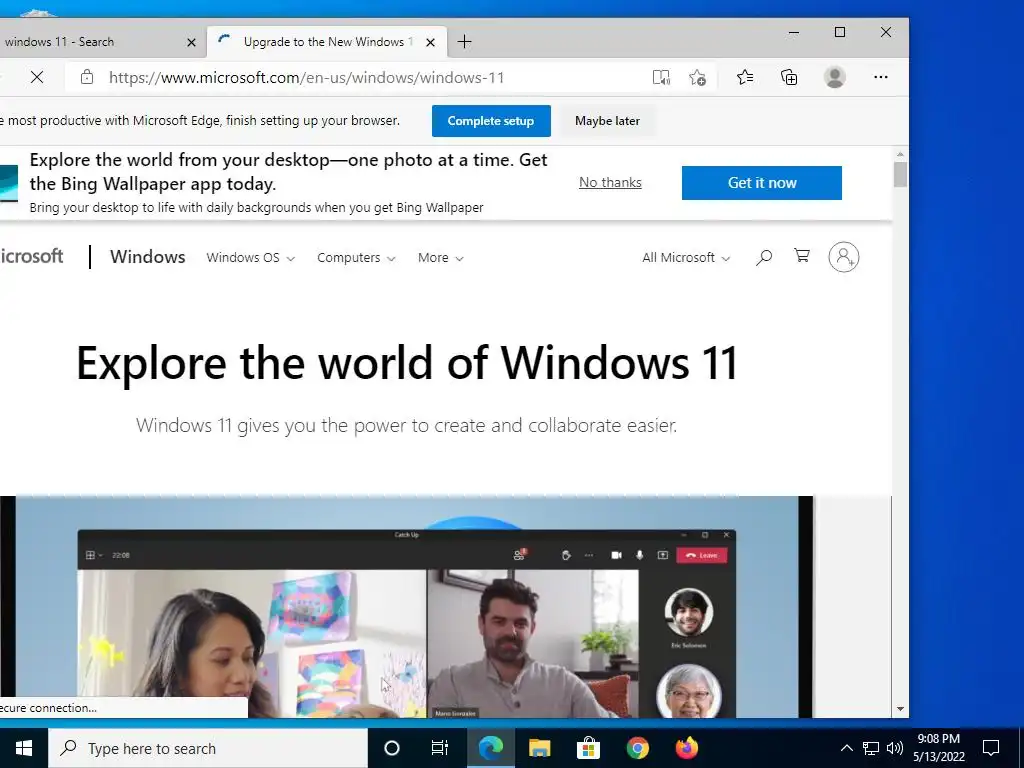
Task: Expand the Windows OS menu
Action: pos(251,257)
